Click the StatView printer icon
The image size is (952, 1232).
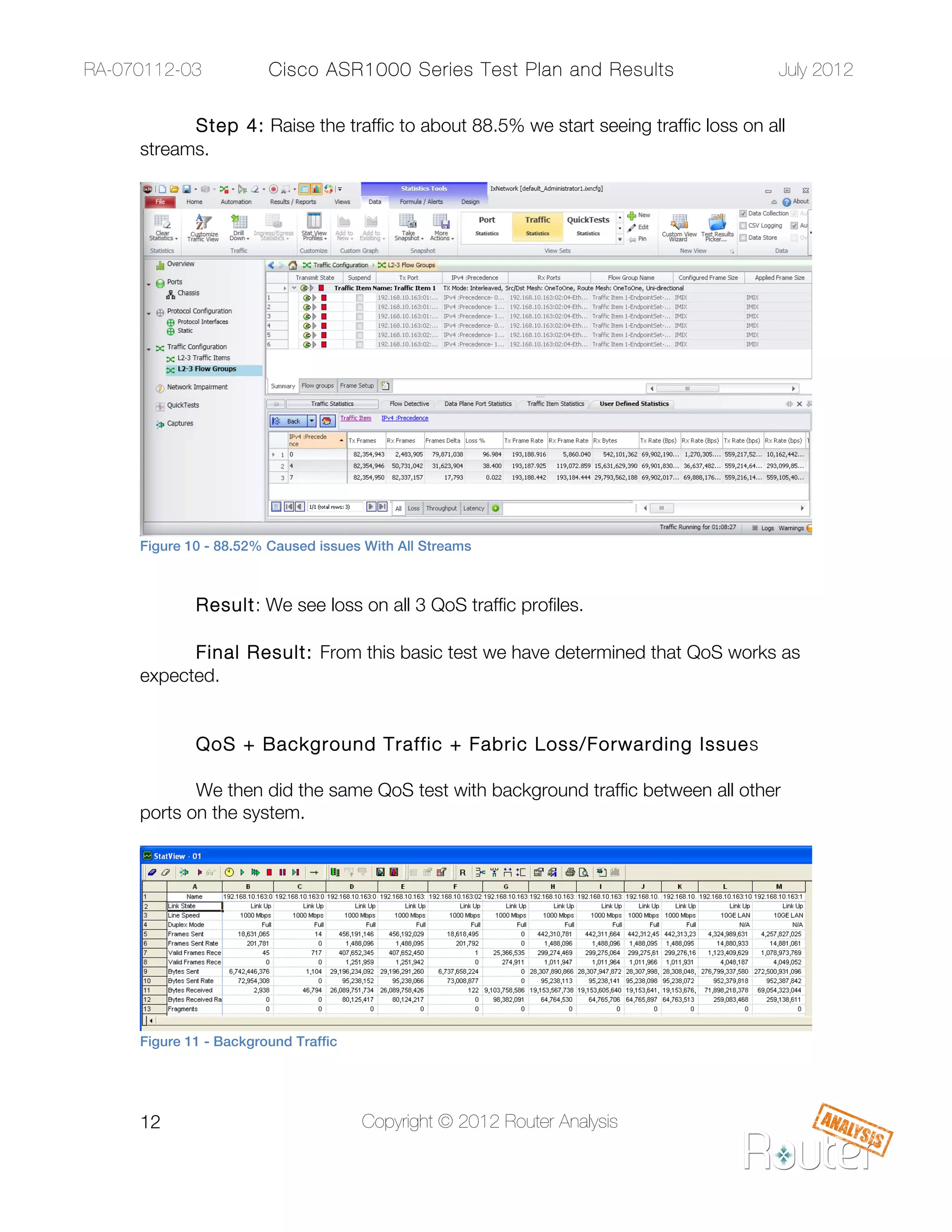pos(570,873)
